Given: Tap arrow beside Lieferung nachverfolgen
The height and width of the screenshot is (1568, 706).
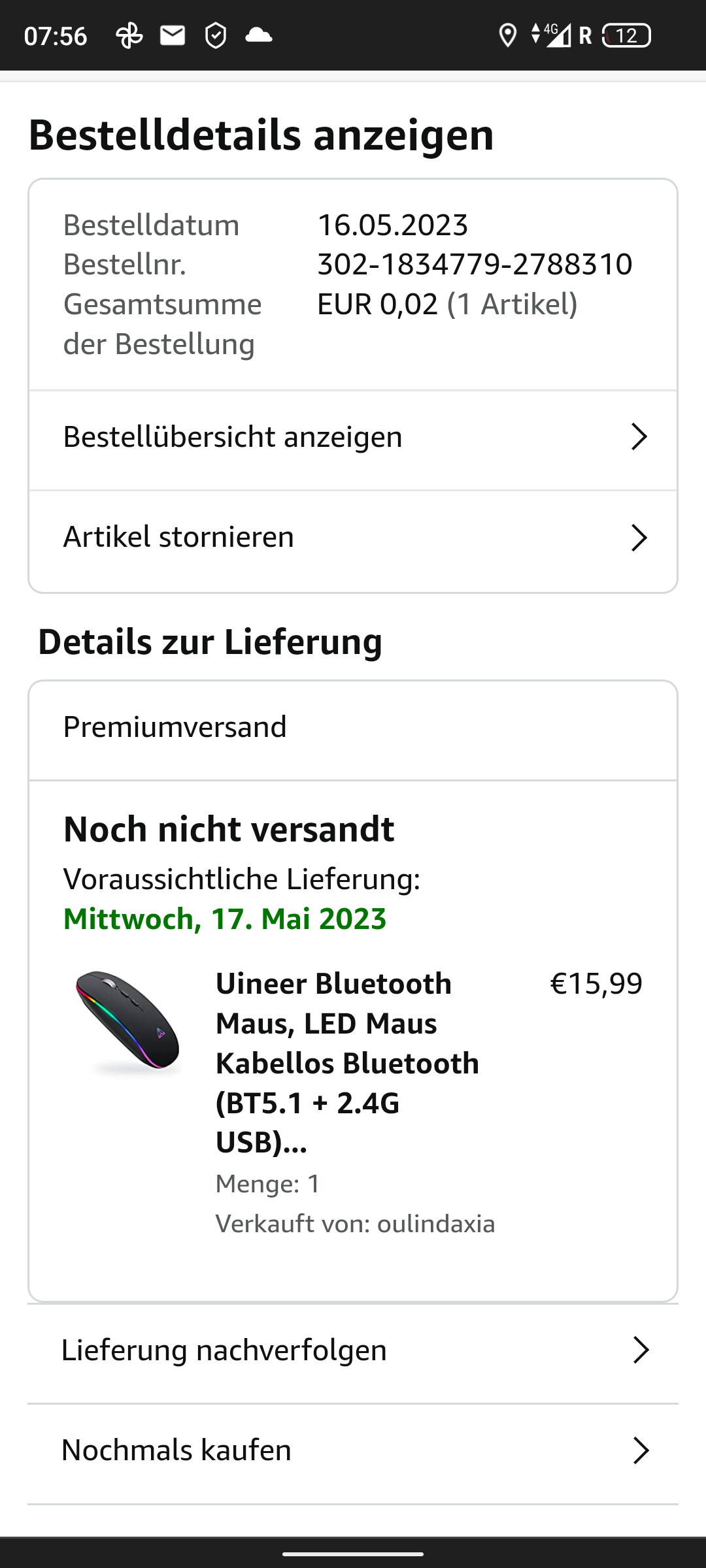Looking at the screenshot, I should tap(641, 1350).
